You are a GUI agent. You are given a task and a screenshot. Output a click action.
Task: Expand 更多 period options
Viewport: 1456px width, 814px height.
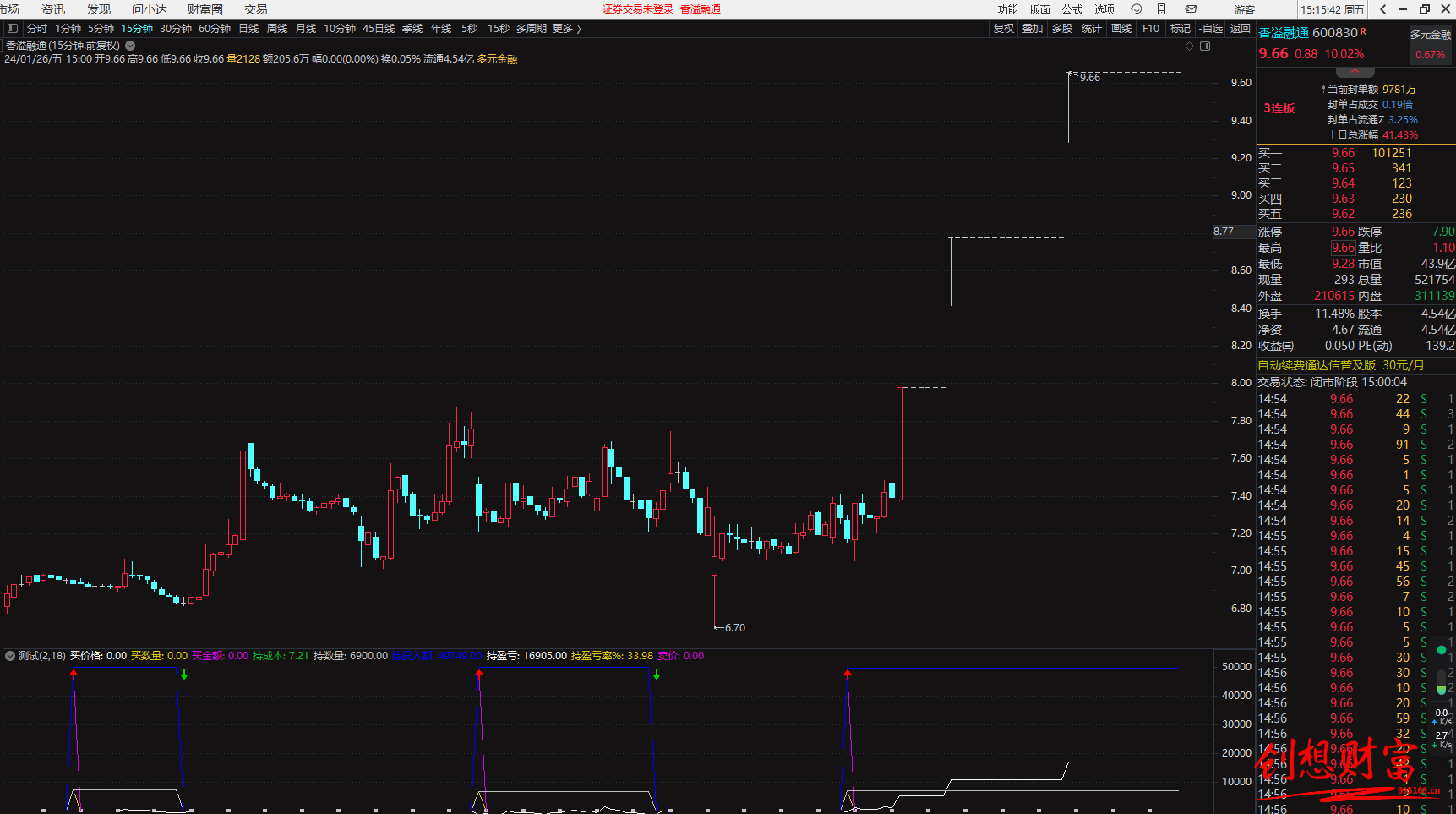[x=566, y=29]
